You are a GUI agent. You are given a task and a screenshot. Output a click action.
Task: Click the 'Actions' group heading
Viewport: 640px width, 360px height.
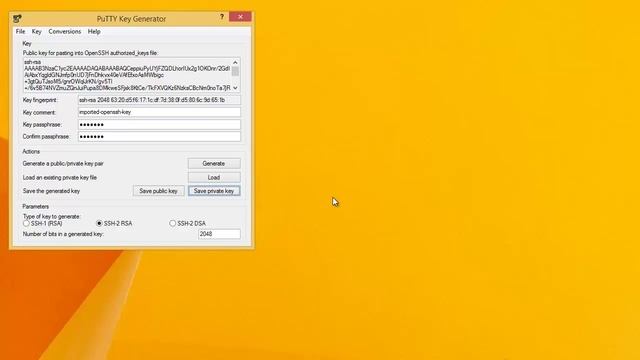coord(31,151)
